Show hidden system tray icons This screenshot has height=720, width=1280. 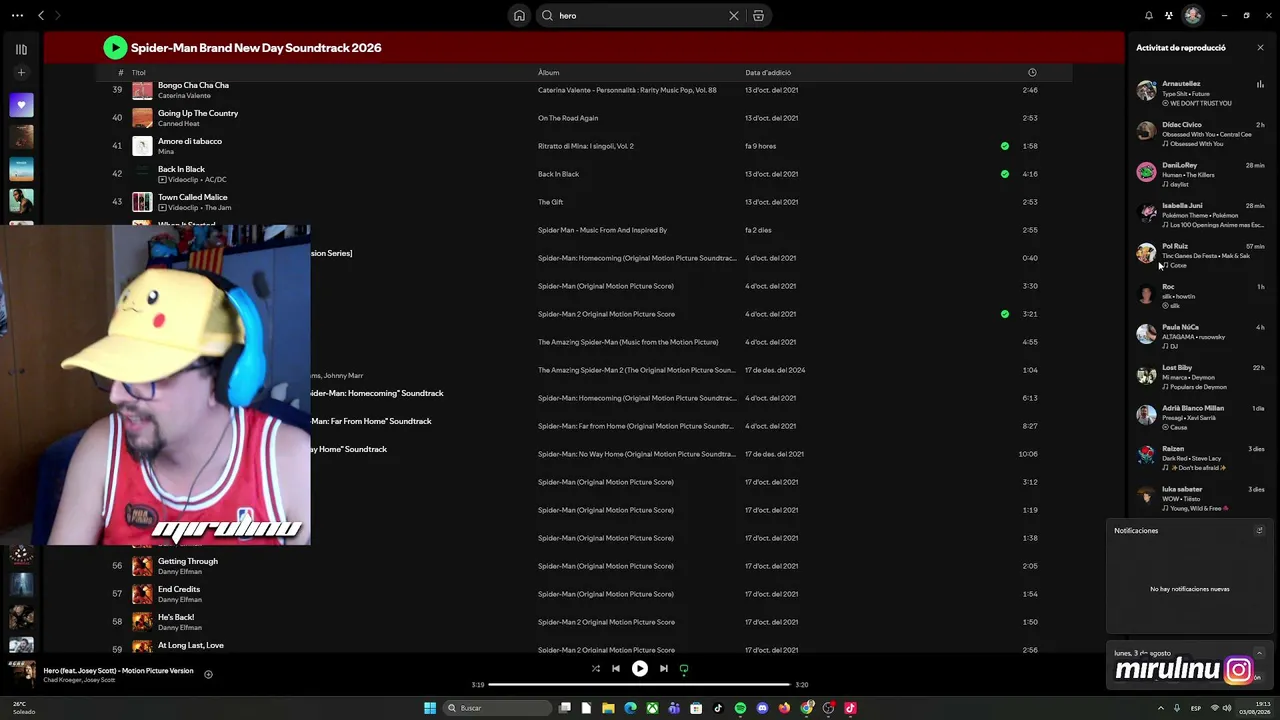(1160, 708)
